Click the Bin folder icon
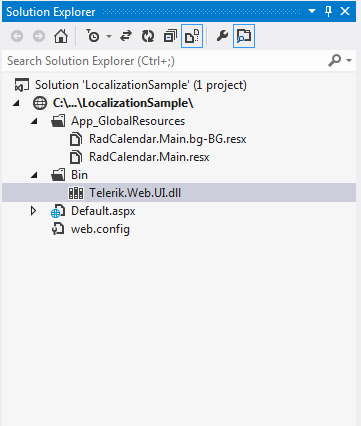 [x=58, y=175]
